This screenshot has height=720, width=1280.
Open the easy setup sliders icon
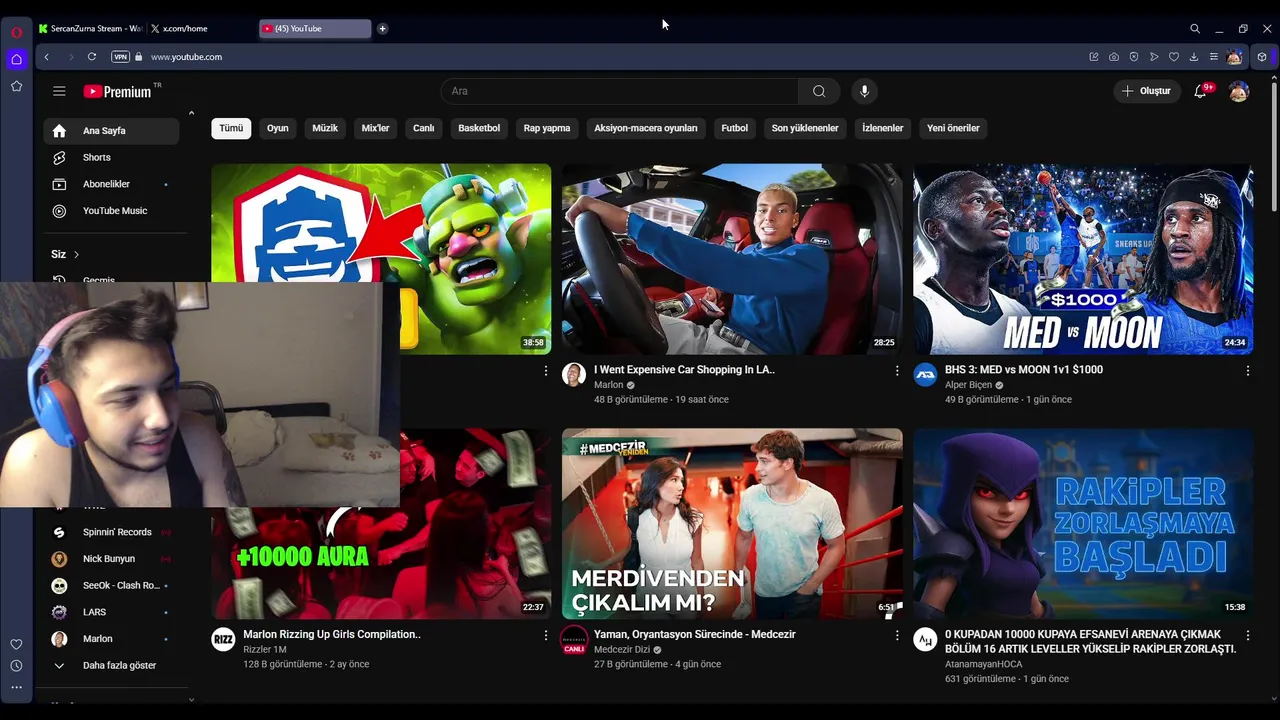pyautogui.click(x=1214, y=57)
